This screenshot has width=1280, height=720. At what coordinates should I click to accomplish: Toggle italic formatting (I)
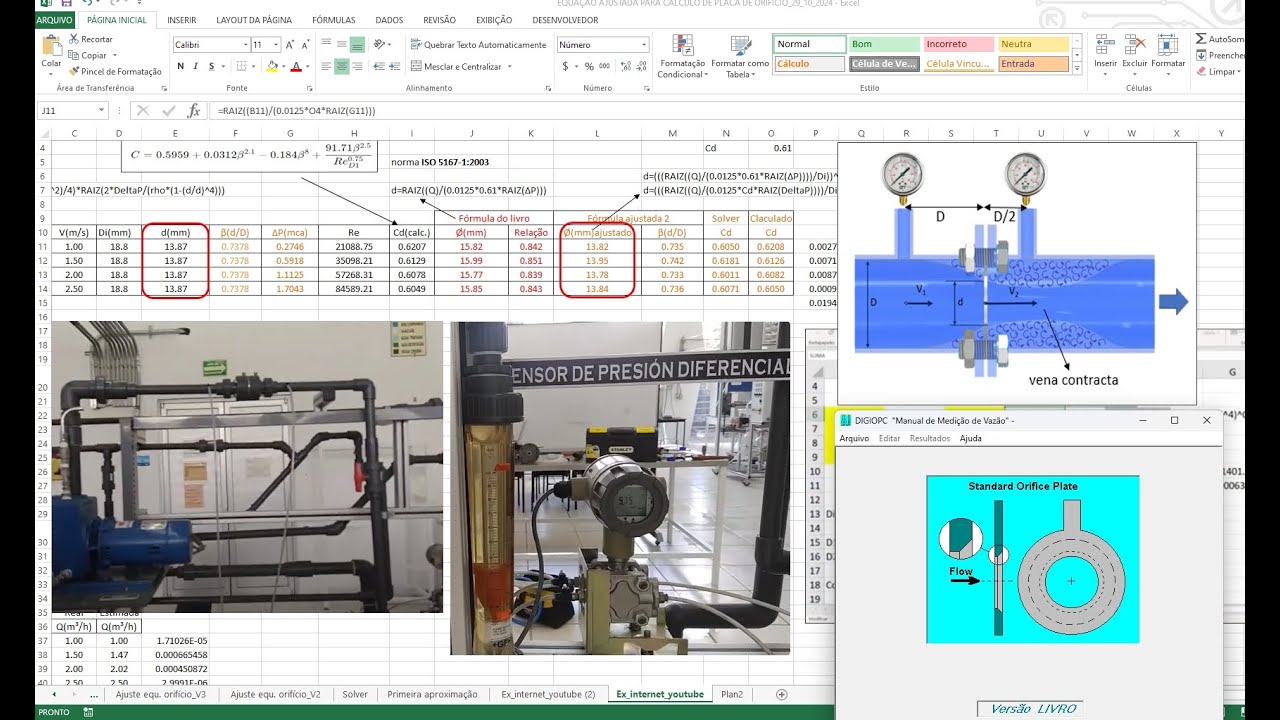coord(196,66)
